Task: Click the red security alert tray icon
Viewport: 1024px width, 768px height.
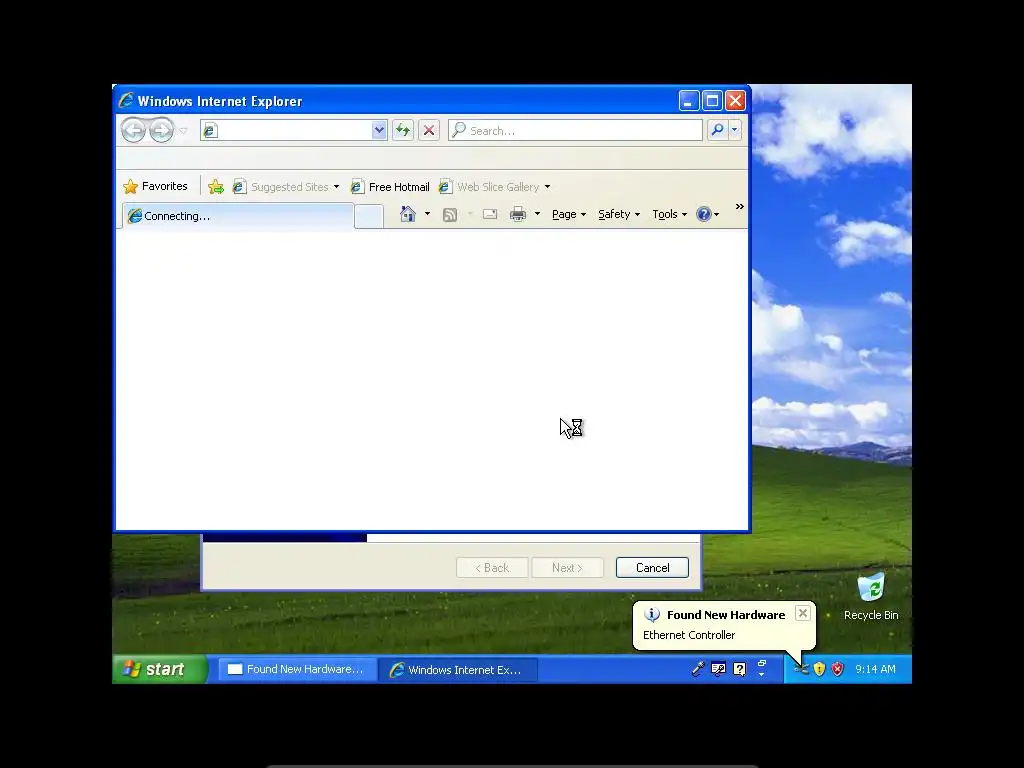Action: [838, 669]
